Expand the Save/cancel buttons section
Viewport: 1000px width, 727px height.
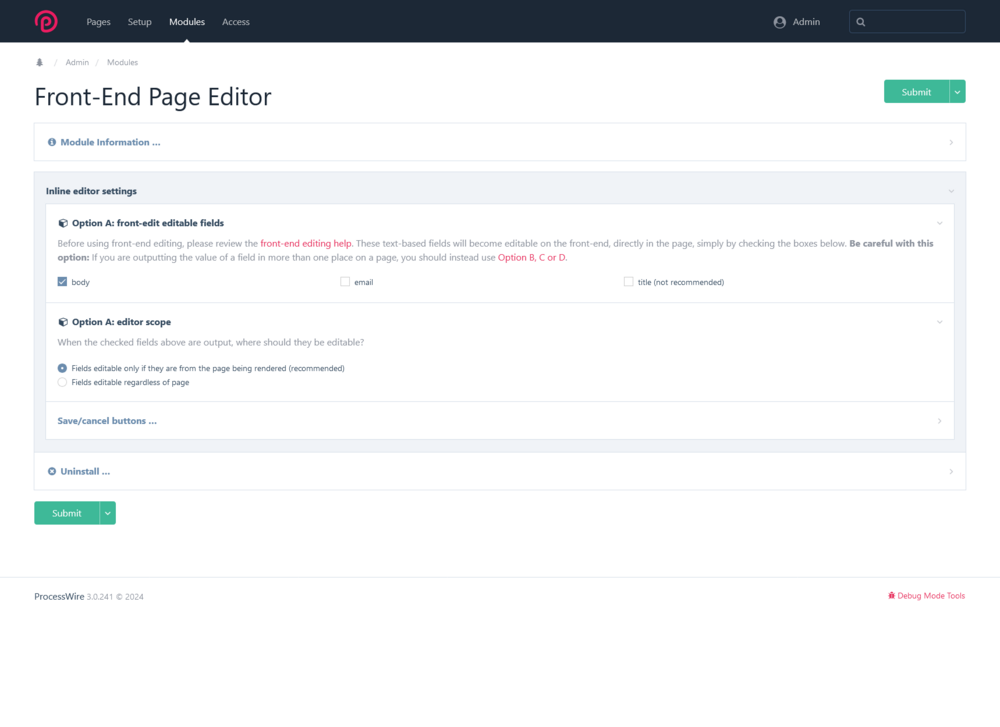(x=107, y=421)
